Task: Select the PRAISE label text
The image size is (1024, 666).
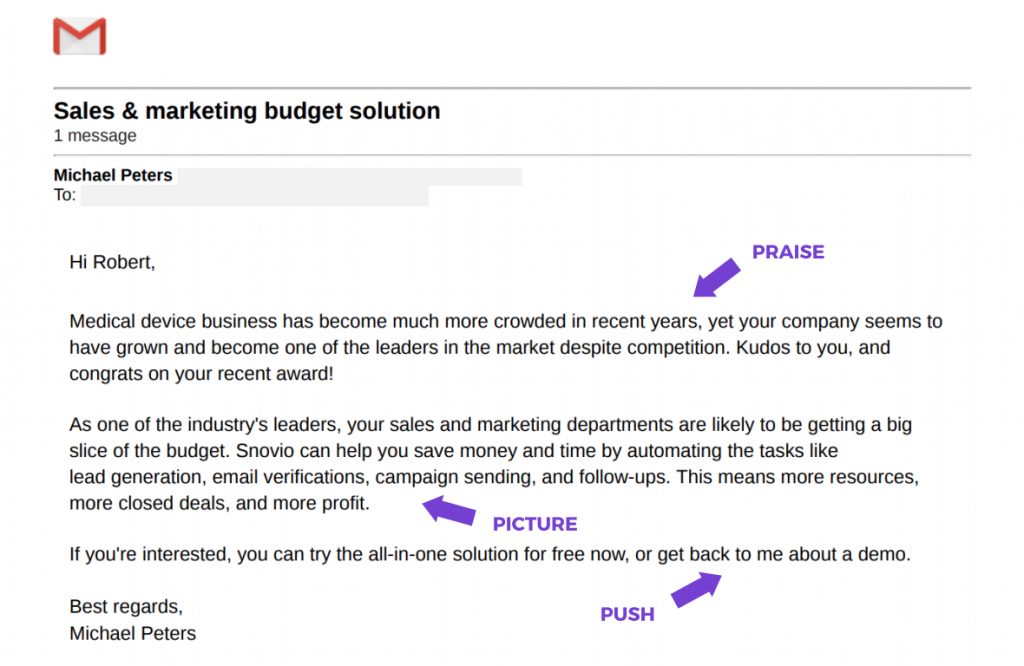Action: coord(788,252)
